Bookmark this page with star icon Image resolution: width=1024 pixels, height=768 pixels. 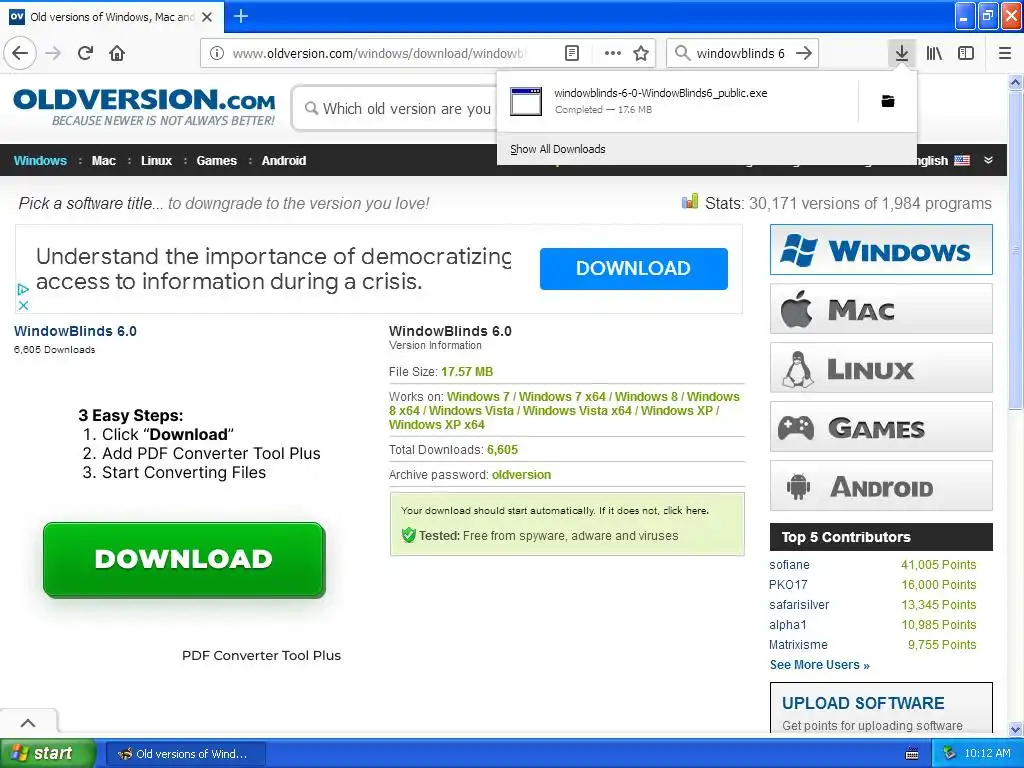point(641,53)
